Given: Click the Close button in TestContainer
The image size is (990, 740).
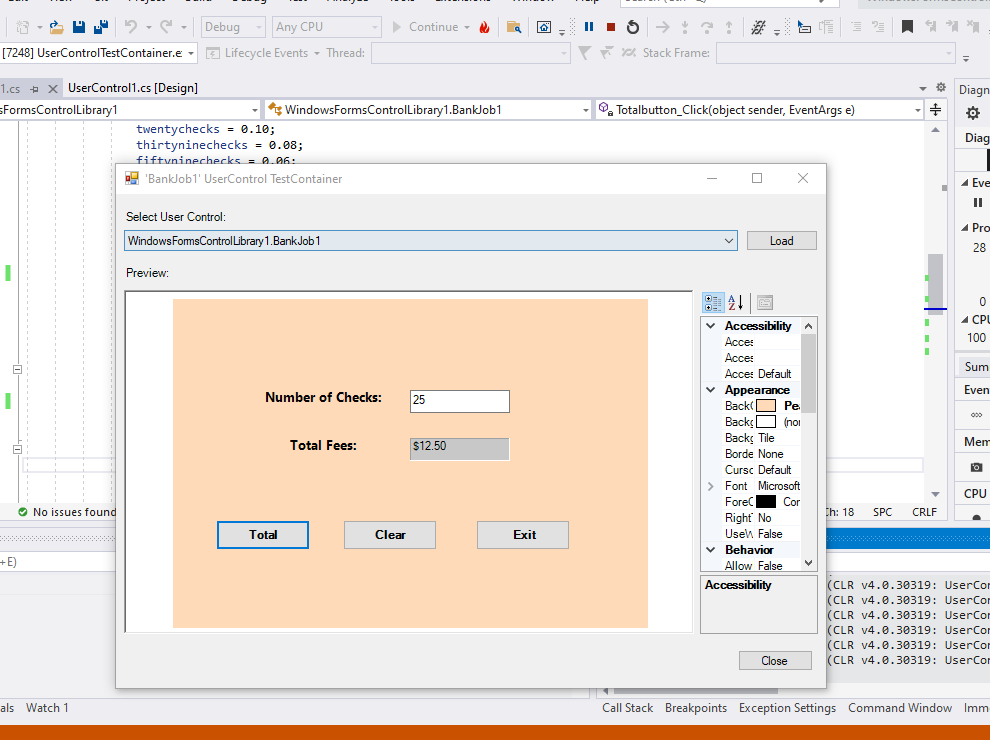Looking at the screenshot, I should 775,660.
